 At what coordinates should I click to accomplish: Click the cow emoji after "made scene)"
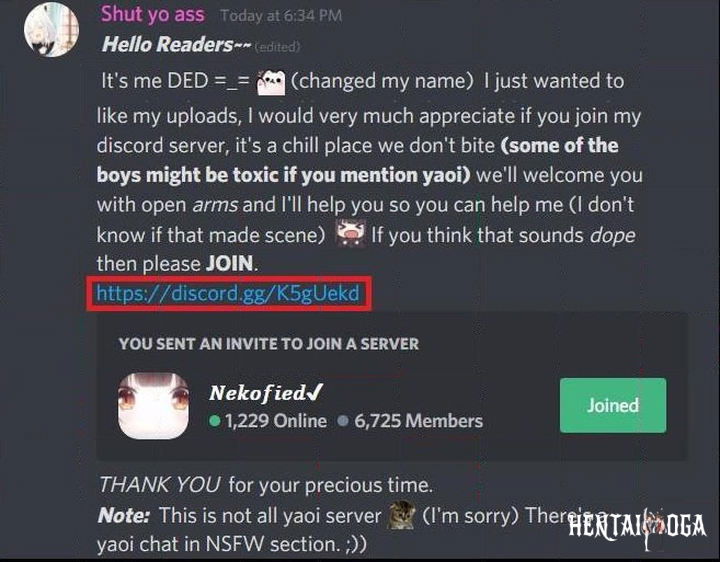pos(351,234)
